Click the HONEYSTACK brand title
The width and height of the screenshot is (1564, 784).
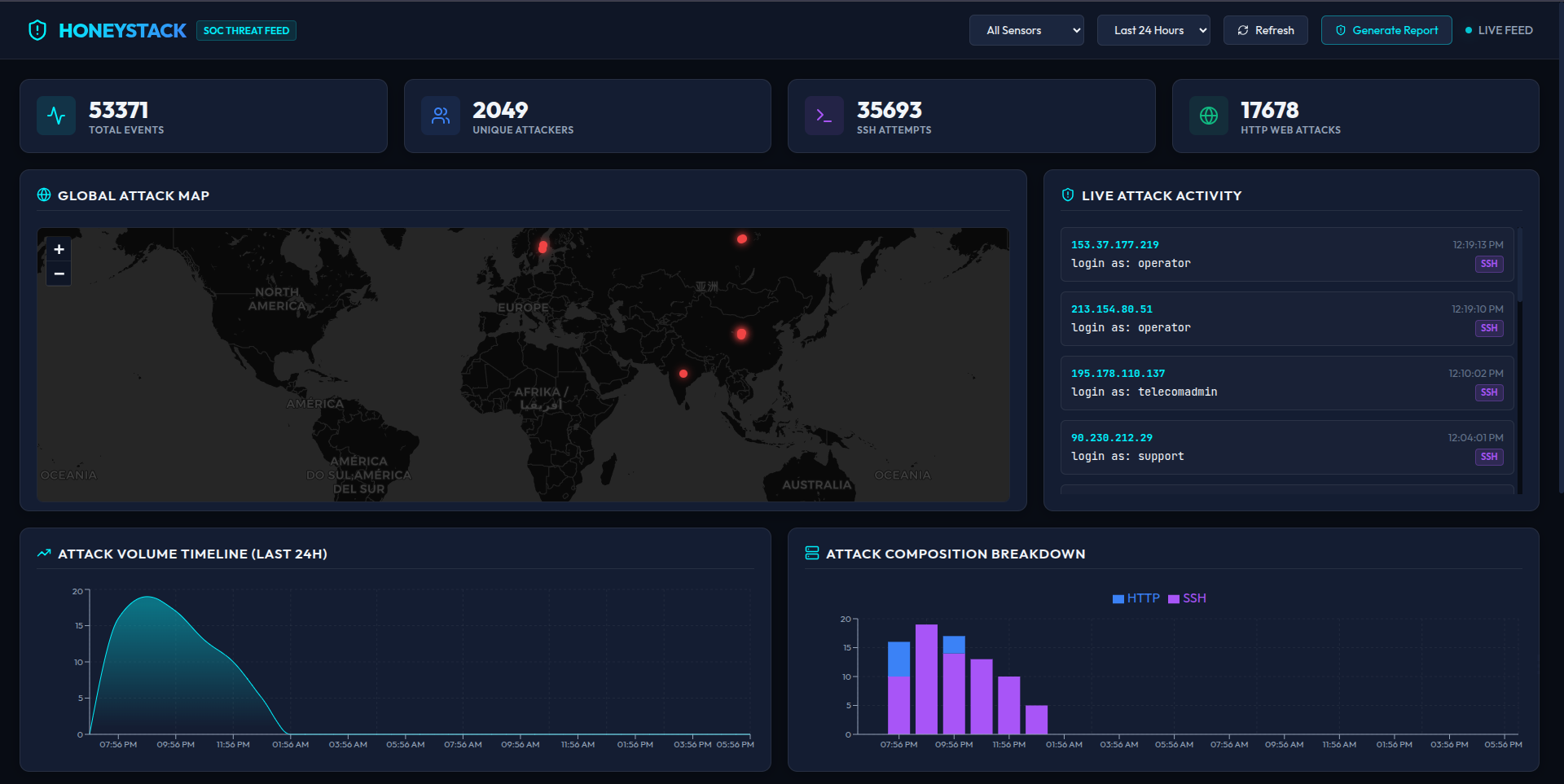(122, 30)
